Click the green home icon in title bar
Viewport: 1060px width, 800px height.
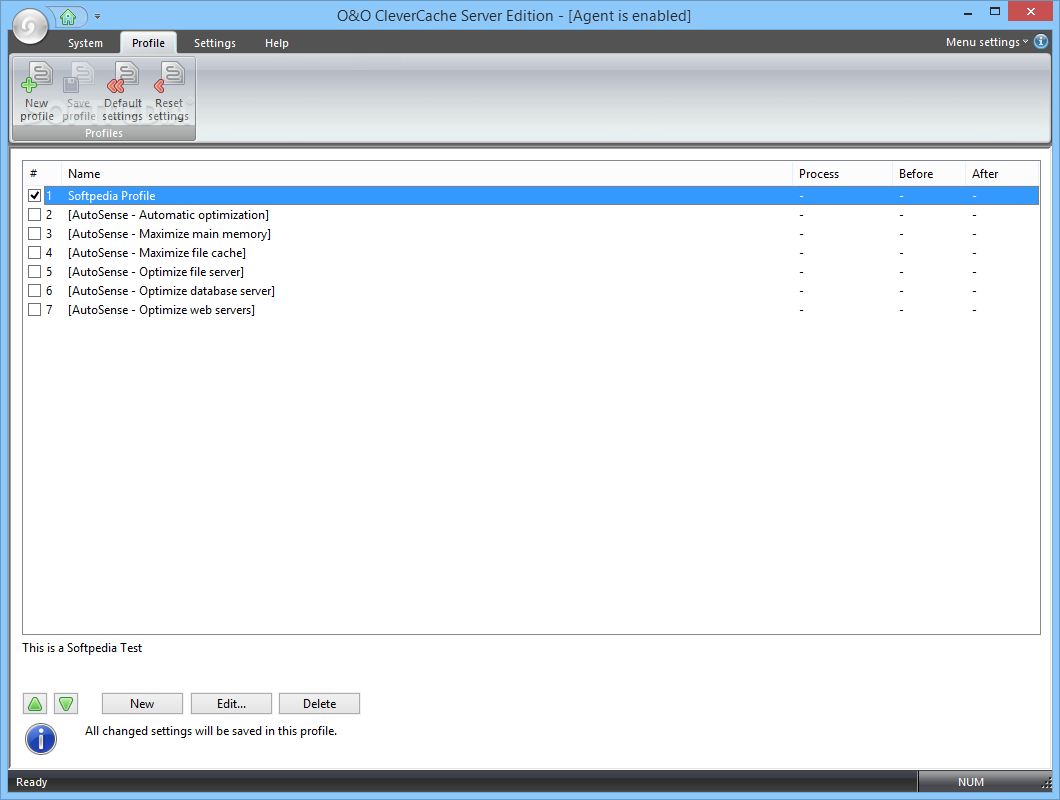[x=68, y=17]
